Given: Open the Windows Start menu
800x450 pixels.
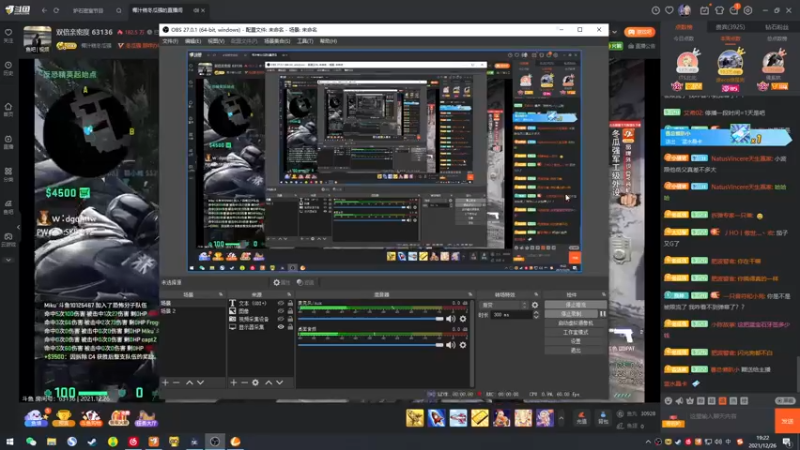Looking at the screenshot, I should [x=10, y=441].
